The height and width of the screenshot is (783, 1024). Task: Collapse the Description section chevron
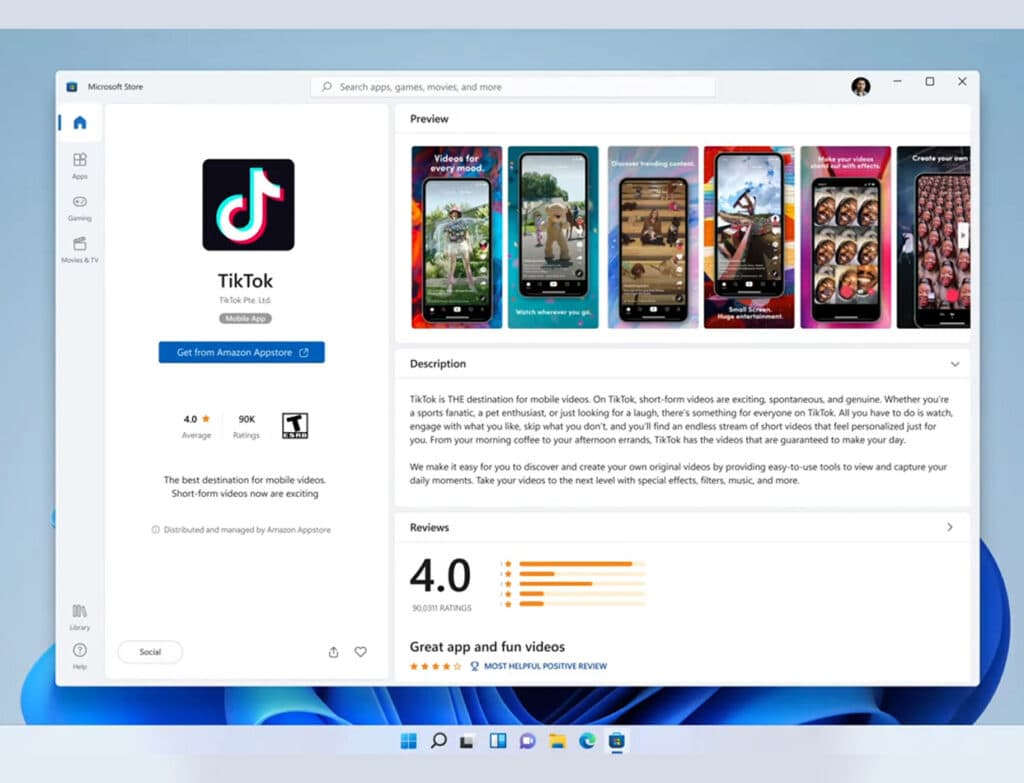955,364
